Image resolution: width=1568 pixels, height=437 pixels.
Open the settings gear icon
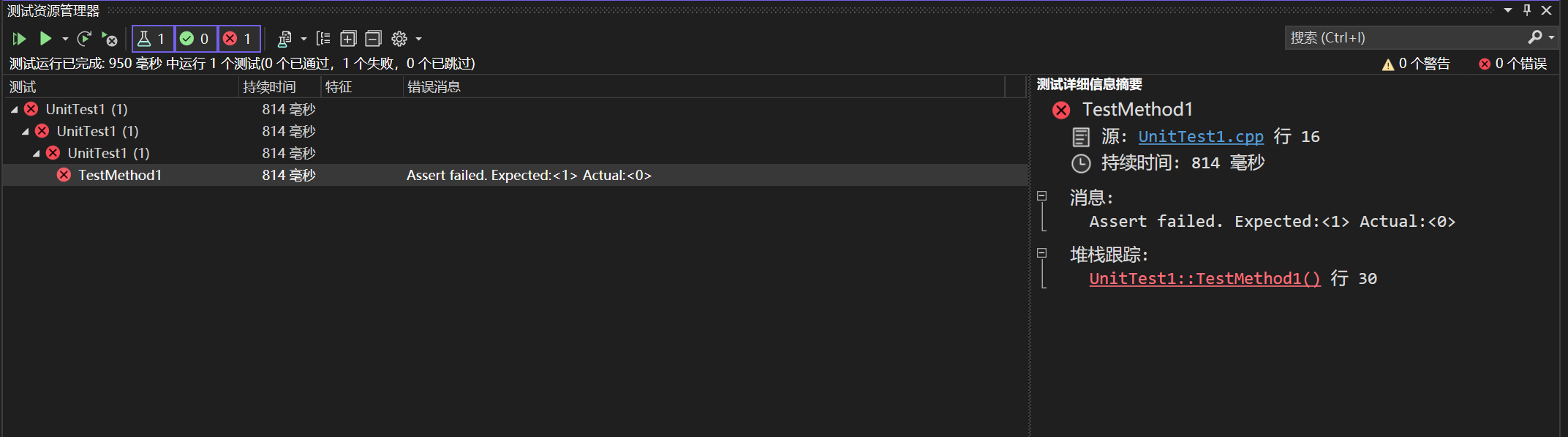tap(399, 39)
